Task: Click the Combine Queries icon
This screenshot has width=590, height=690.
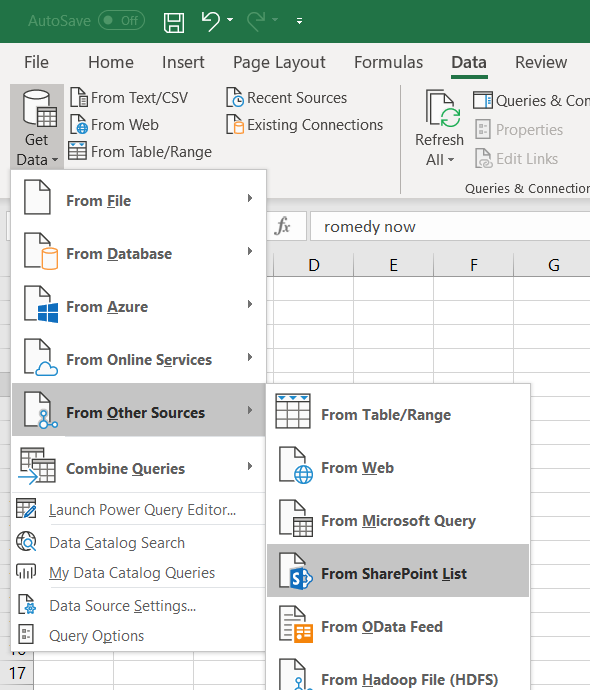Action: (37, 466)
